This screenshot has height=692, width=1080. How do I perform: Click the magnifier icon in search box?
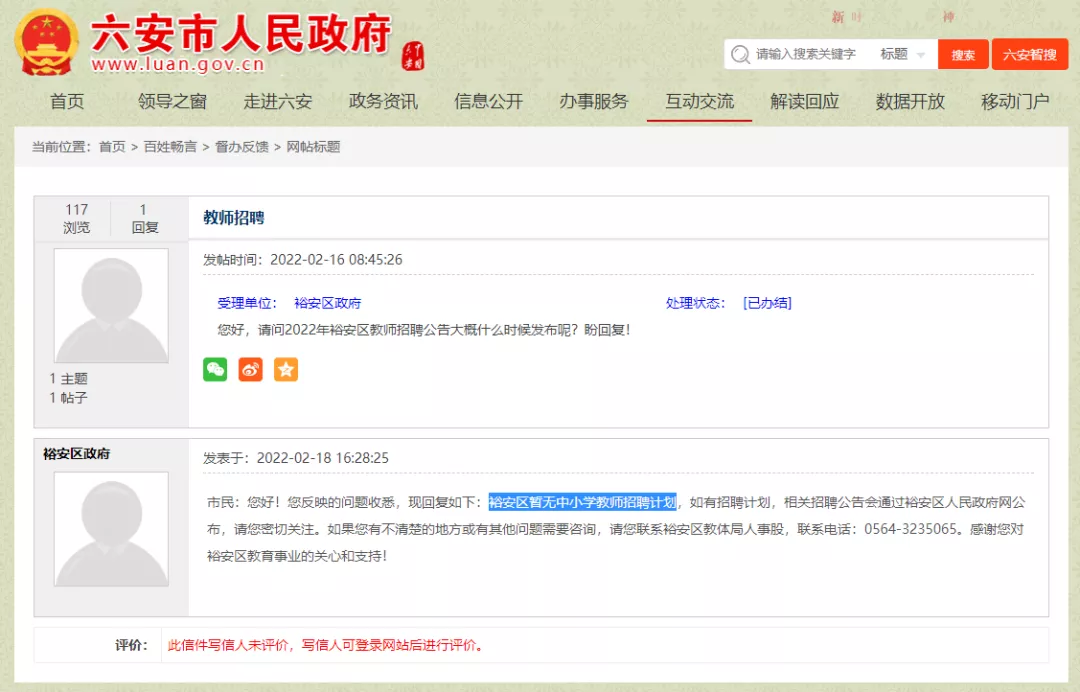tap(740, 54)
